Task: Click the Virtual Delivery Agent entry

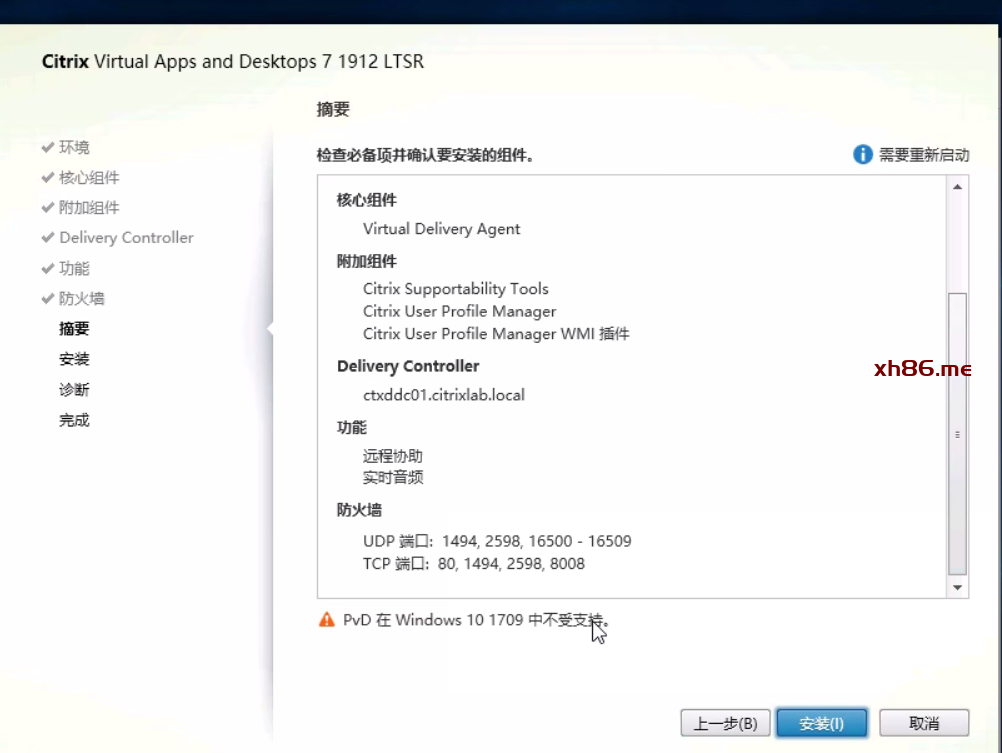Action: pyautogui.click(x=441, y=229)
